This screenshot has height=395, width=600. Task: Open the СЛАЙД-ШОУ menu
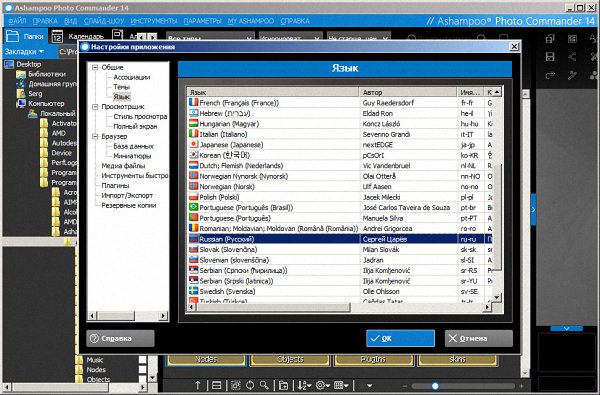tap(104, 21)
